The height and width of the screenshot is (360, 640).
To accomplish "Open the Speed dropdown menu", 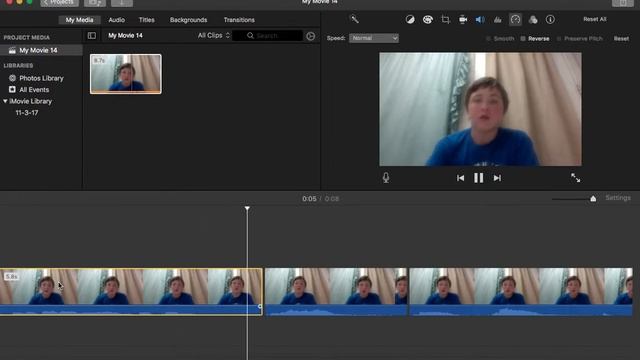I will [x=374, y=38].
